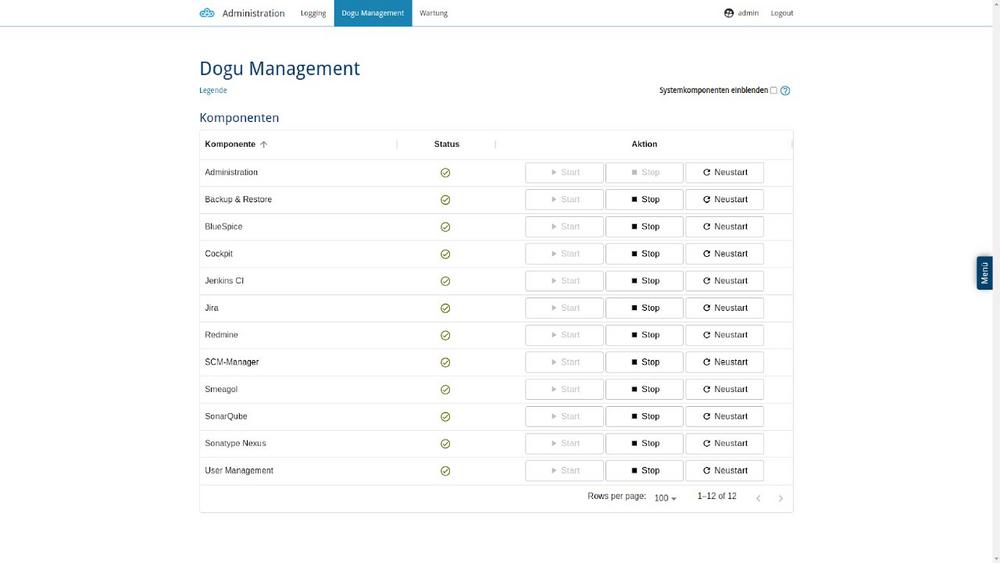The image size is (1000, 563).
Task: Sort by the Komponente column header
Action: coord(230,144)
